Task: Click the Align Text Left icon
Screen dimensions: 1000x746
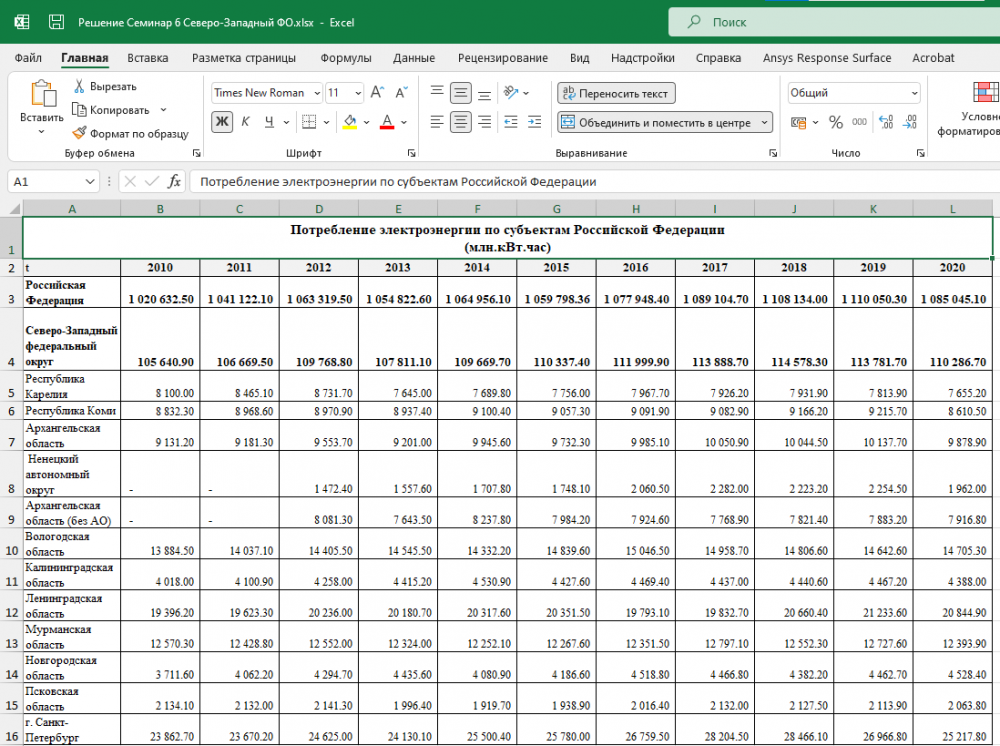Action: click(x=436, y=122)
